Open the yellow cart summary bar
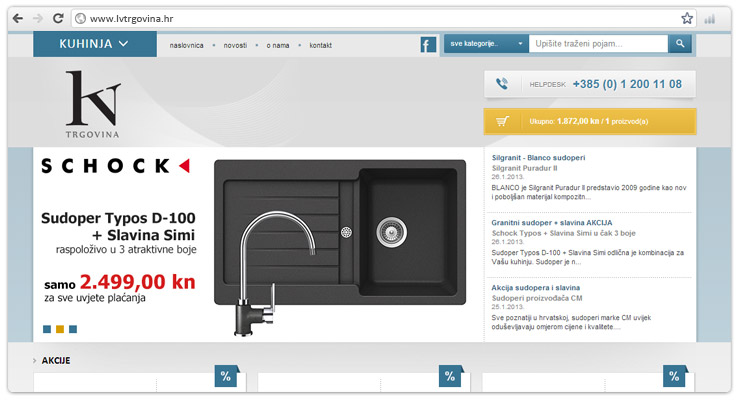This screenshot has width=740, height=400. point(590,121)
